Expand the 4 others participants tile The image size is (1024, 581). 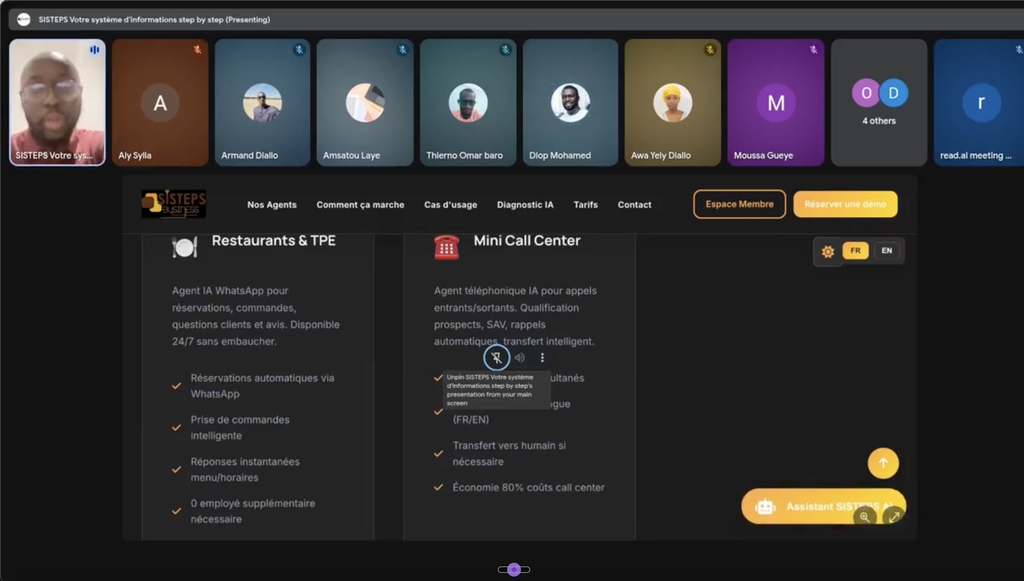(878, 100)
